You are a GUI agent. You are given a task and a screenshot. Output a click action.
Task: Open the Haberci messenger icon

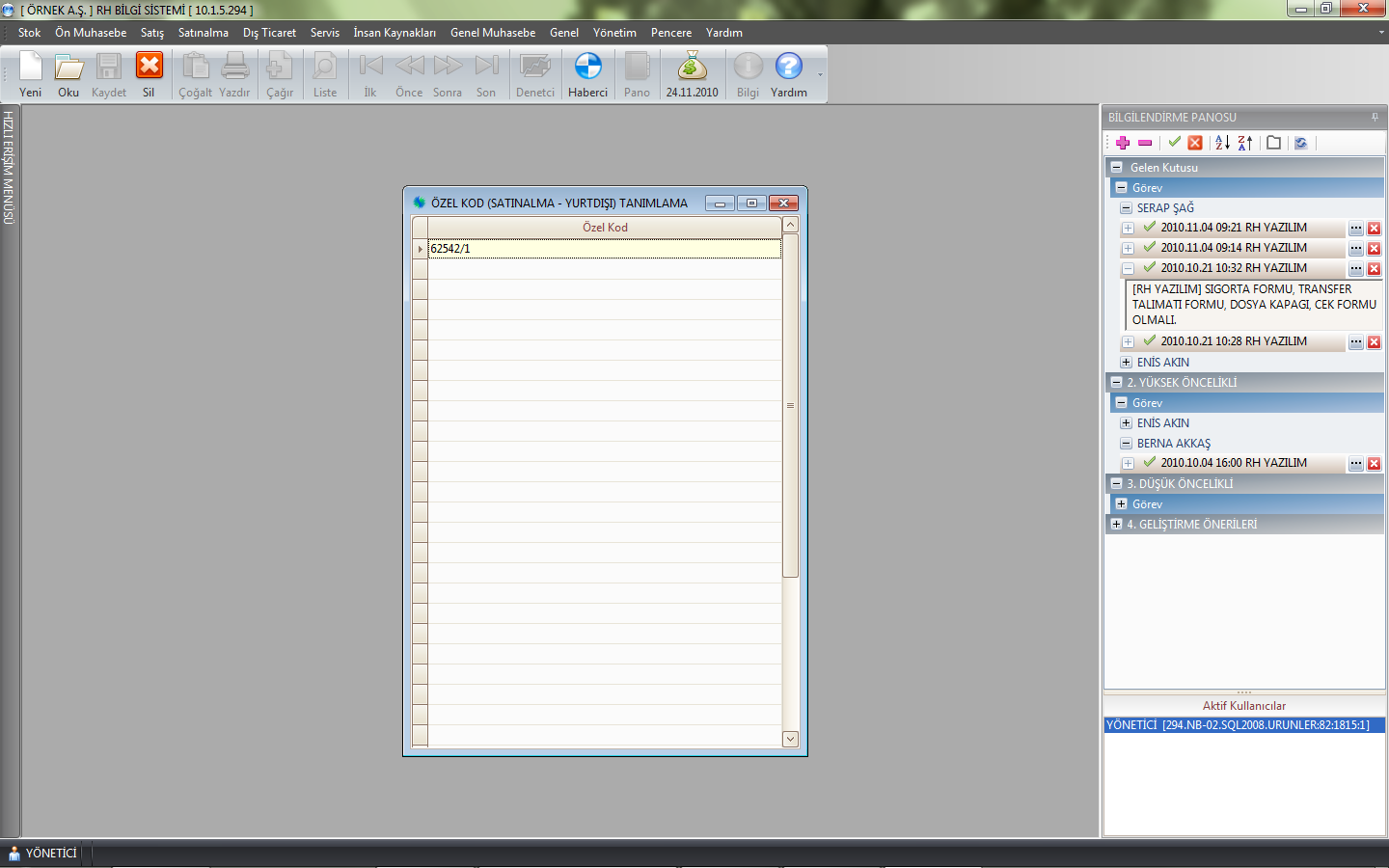click(x=587, y=68)
